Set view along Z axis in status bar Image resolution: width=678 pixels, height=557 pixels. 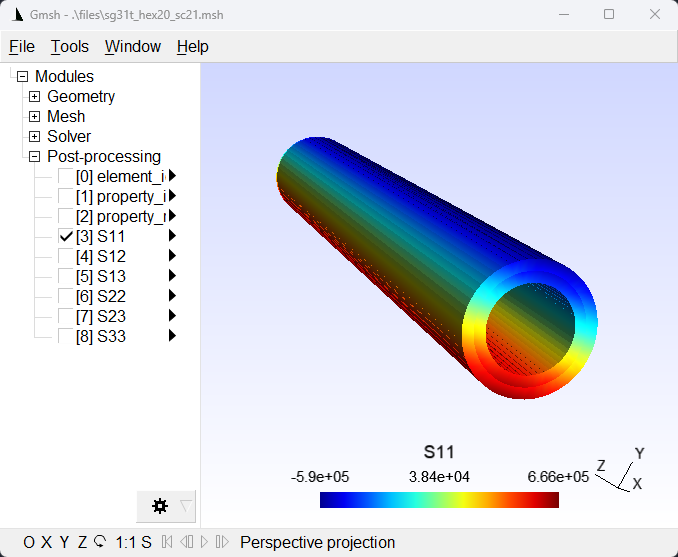click(82, 543)
